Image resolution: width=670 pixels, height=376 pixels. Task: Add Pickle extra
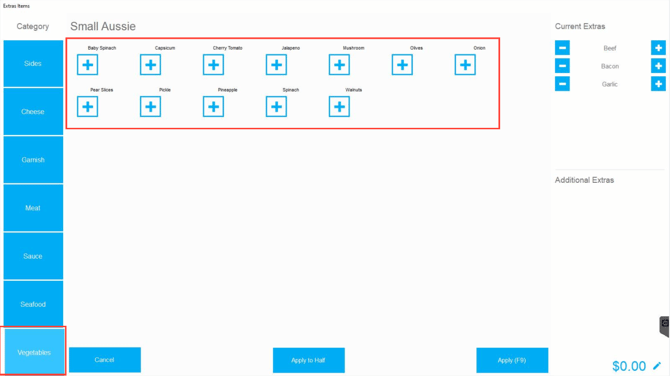point(150,107)
